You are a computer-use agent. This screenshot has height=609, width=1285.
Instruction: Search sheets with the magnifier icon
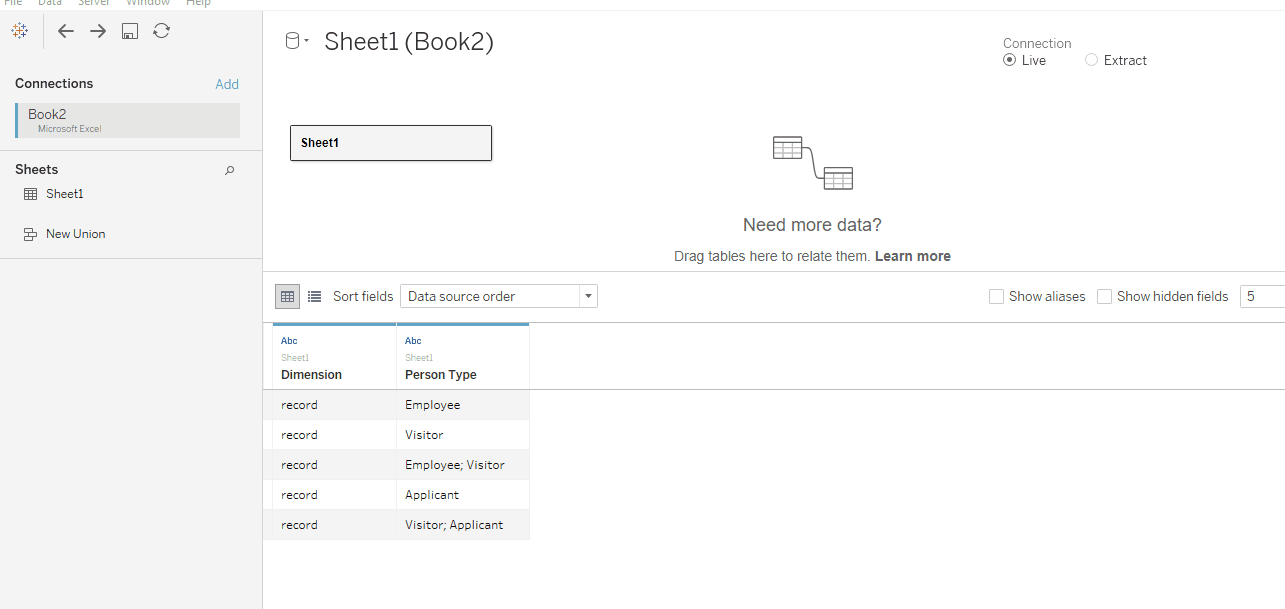tap(230, 170)
